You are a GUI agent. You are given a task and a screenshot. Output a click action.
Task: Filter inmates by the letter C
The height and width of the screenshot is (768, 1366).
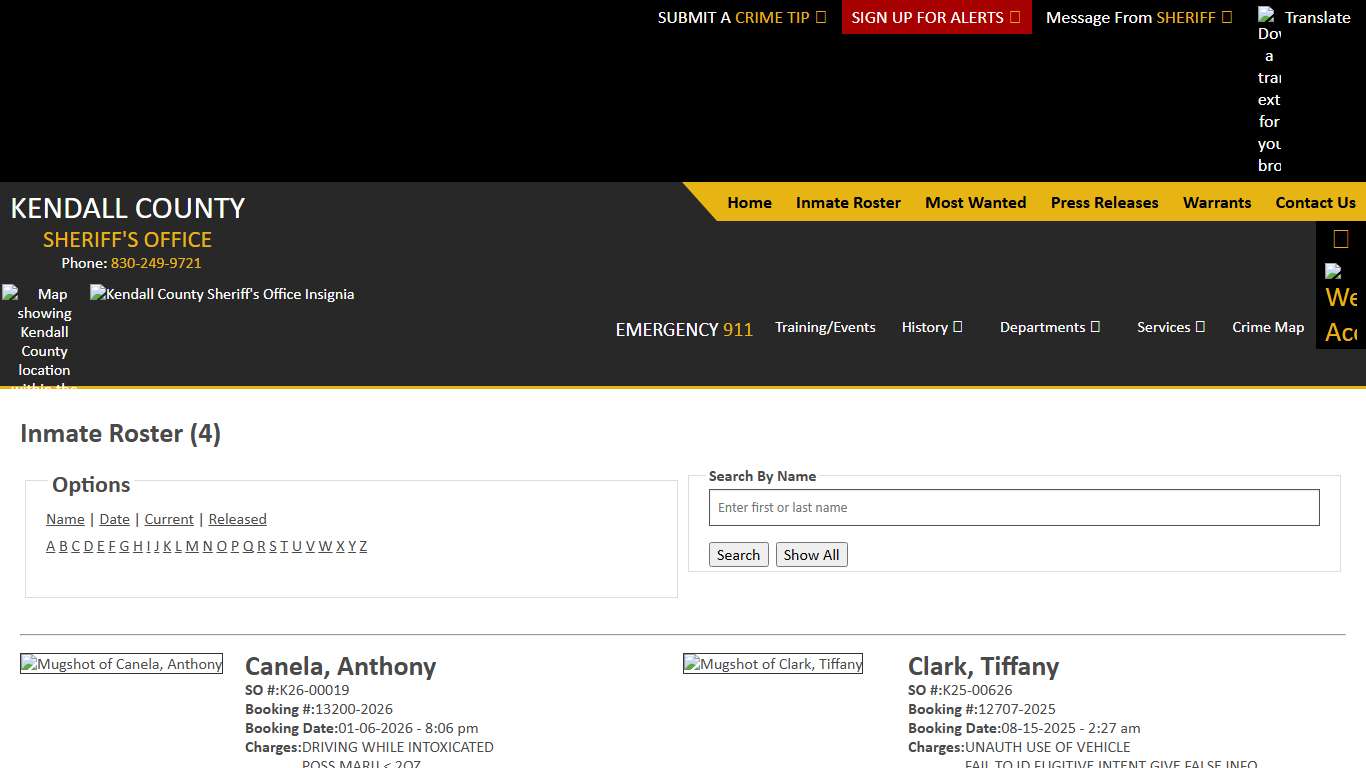click(75, 546)
